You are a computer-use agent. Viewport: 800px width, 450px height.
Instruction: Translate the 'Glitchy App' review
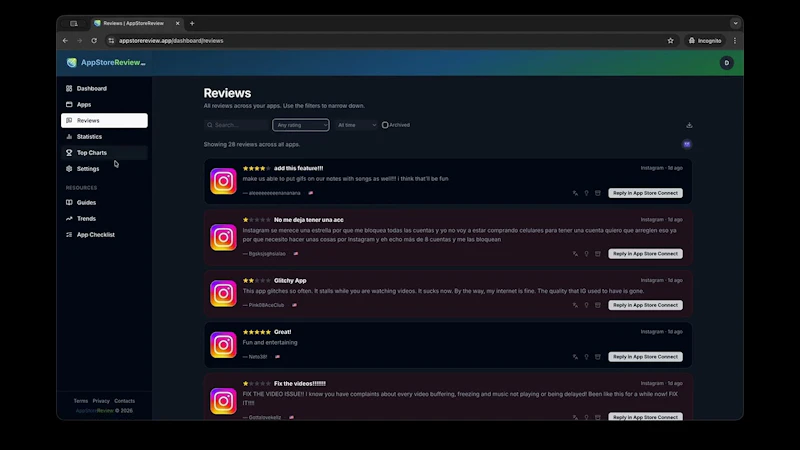tap(575, 305)
